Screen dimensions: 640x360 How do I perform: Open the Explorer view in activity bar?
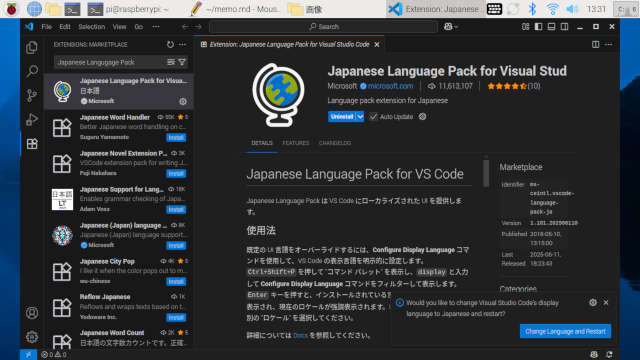point(32,48)
